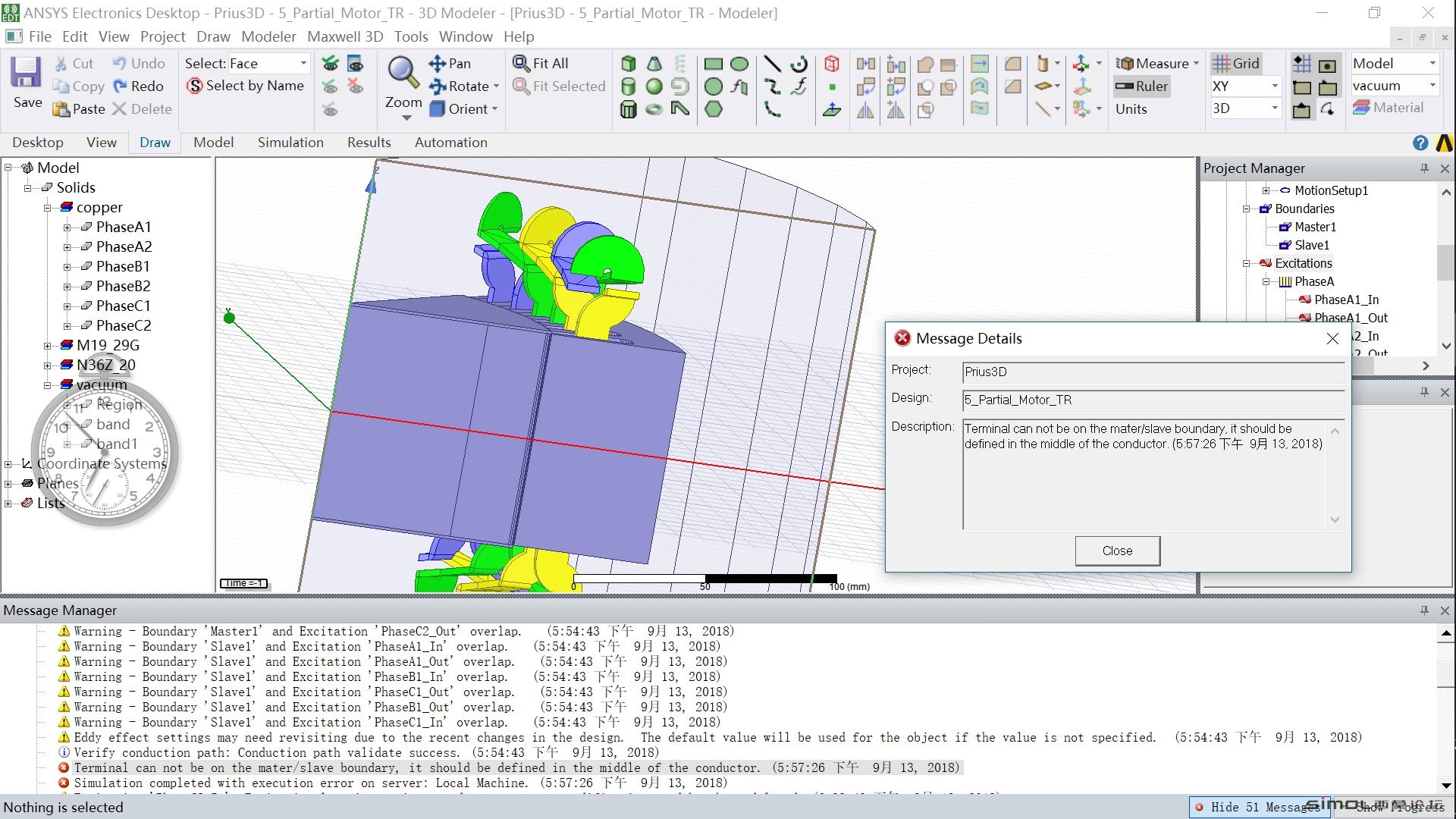Select the Draw Box tool

(628, 64)
